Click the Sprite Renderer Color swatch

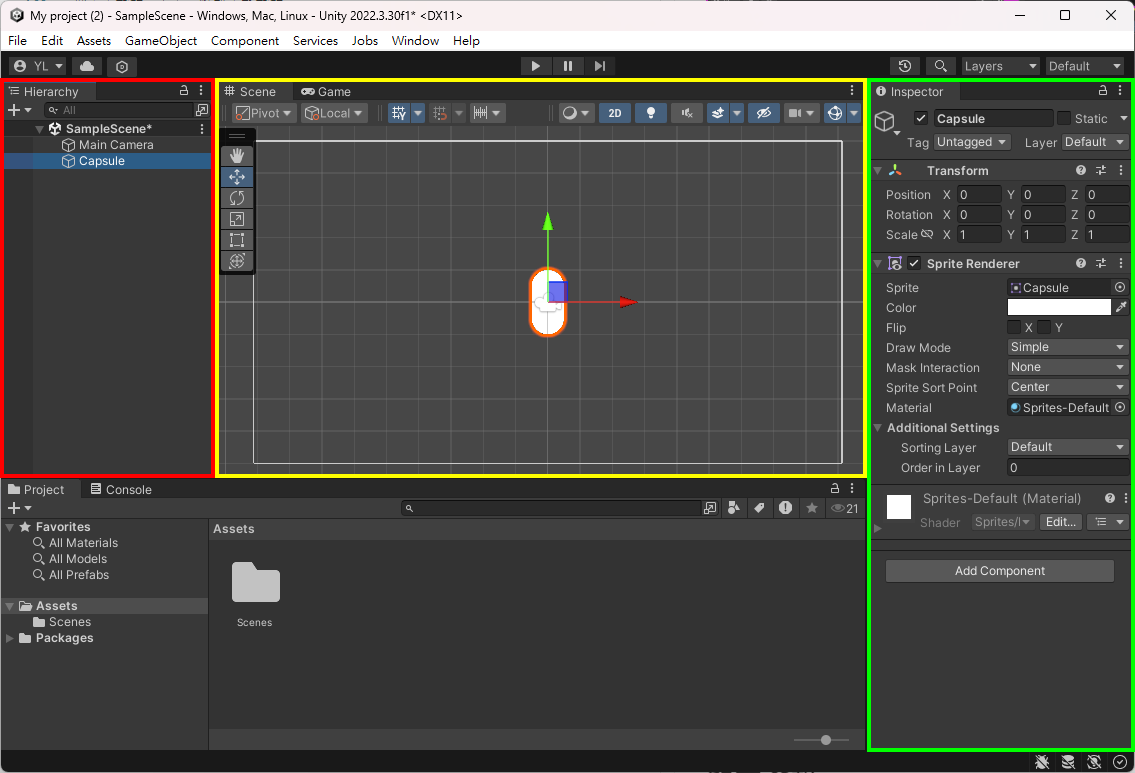click(x=1059, y=308)
